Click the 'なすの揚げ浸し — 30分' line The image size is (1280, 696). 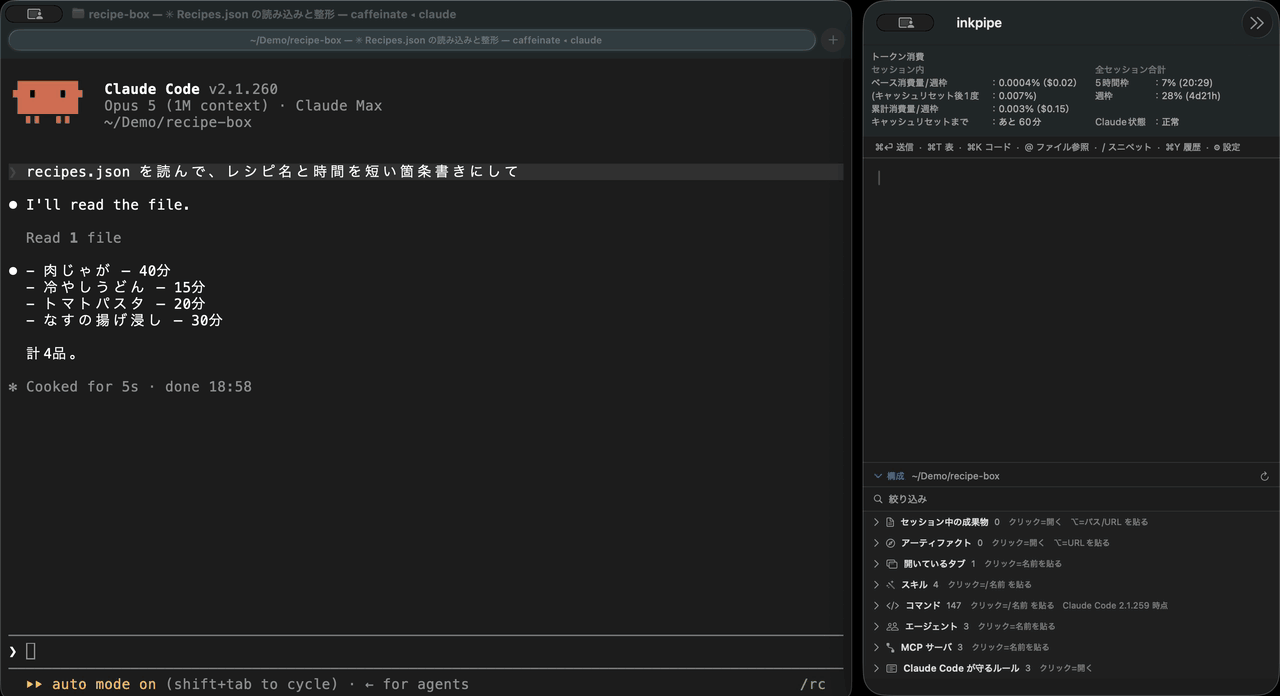point(124,321)
